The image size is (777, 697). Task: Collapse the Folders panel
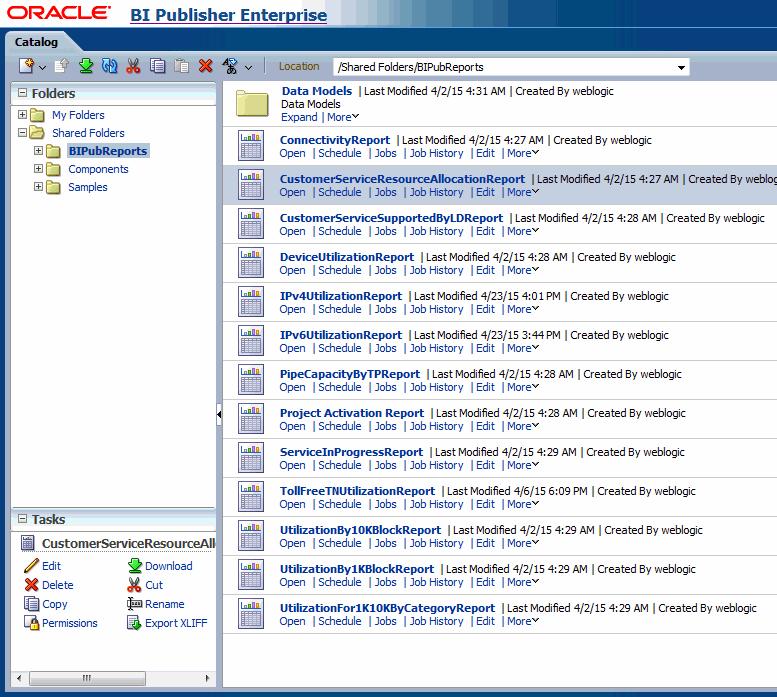coord(22,93)
